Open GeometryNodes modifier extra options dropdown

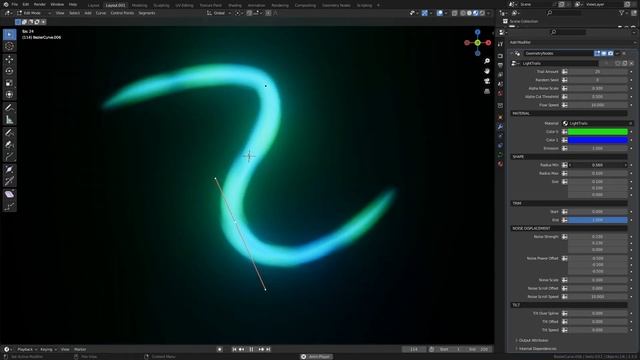pos(618,53)
